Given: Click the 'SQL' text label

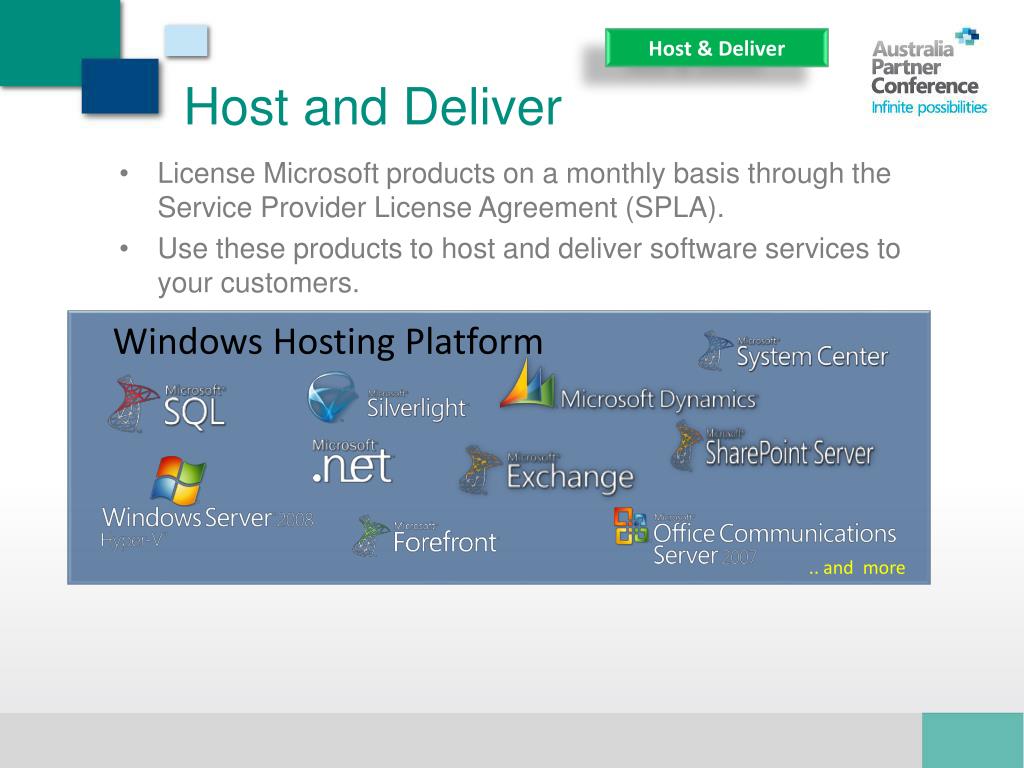Looking at the screenshot, I should (194, 412).
